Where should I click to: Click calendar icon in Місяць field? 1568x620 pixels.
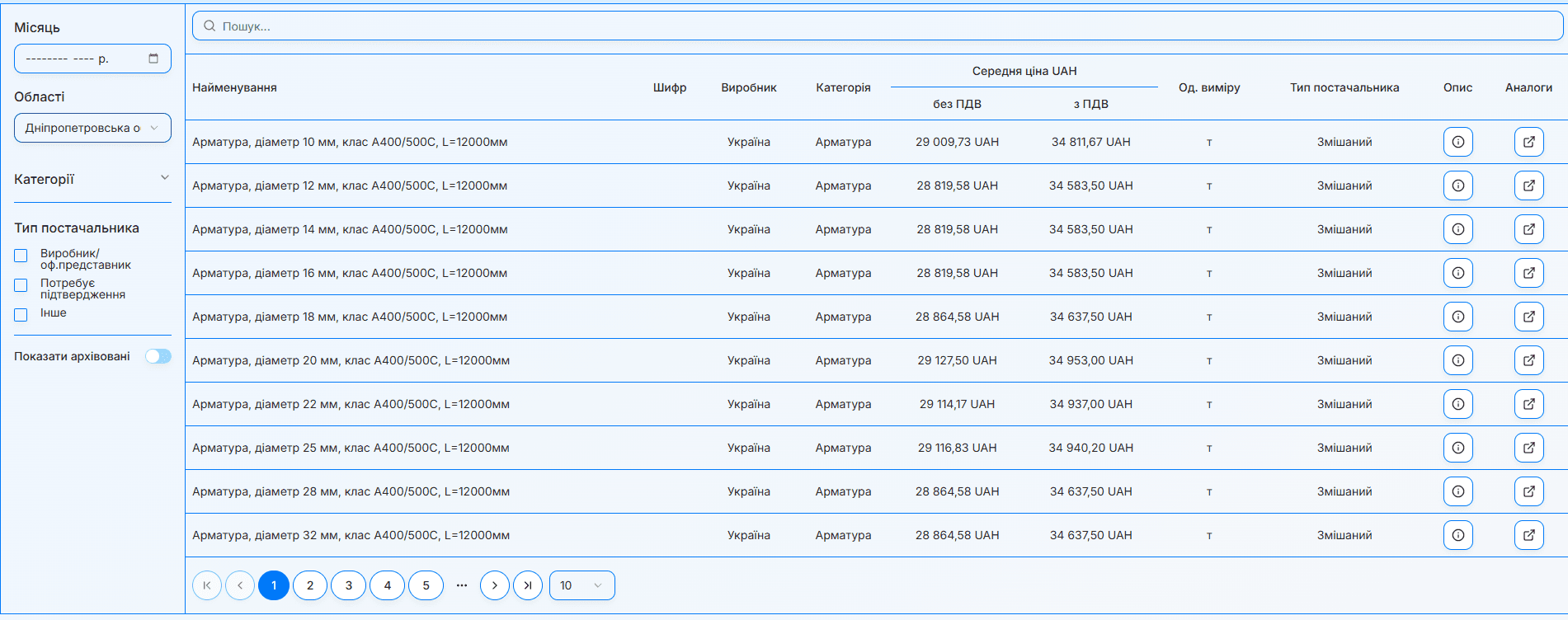point(153,59)
